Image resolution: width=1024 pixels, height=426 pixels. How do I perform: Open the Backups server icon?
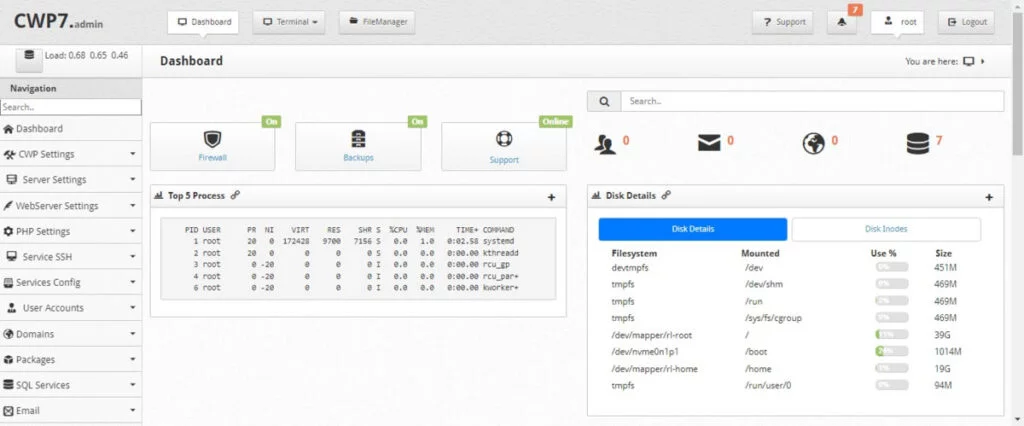(x=358, y=139)
